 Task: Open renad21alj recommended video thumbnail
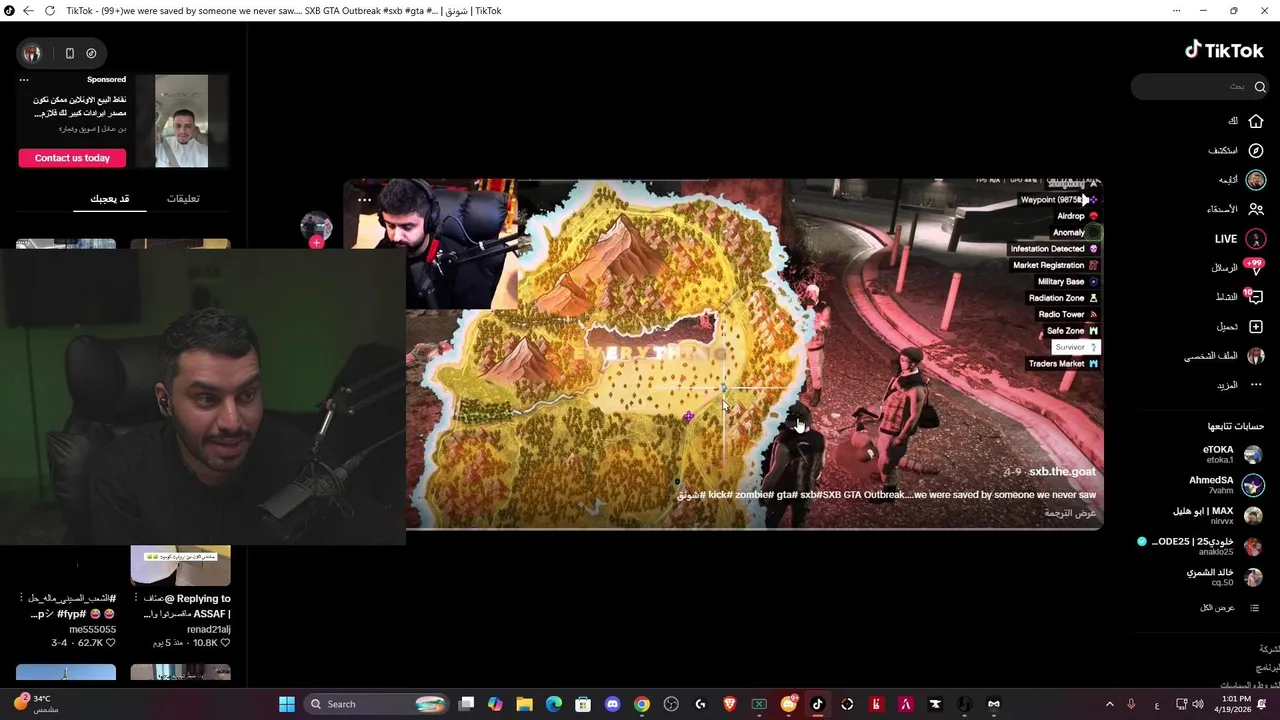coord(180,566)
